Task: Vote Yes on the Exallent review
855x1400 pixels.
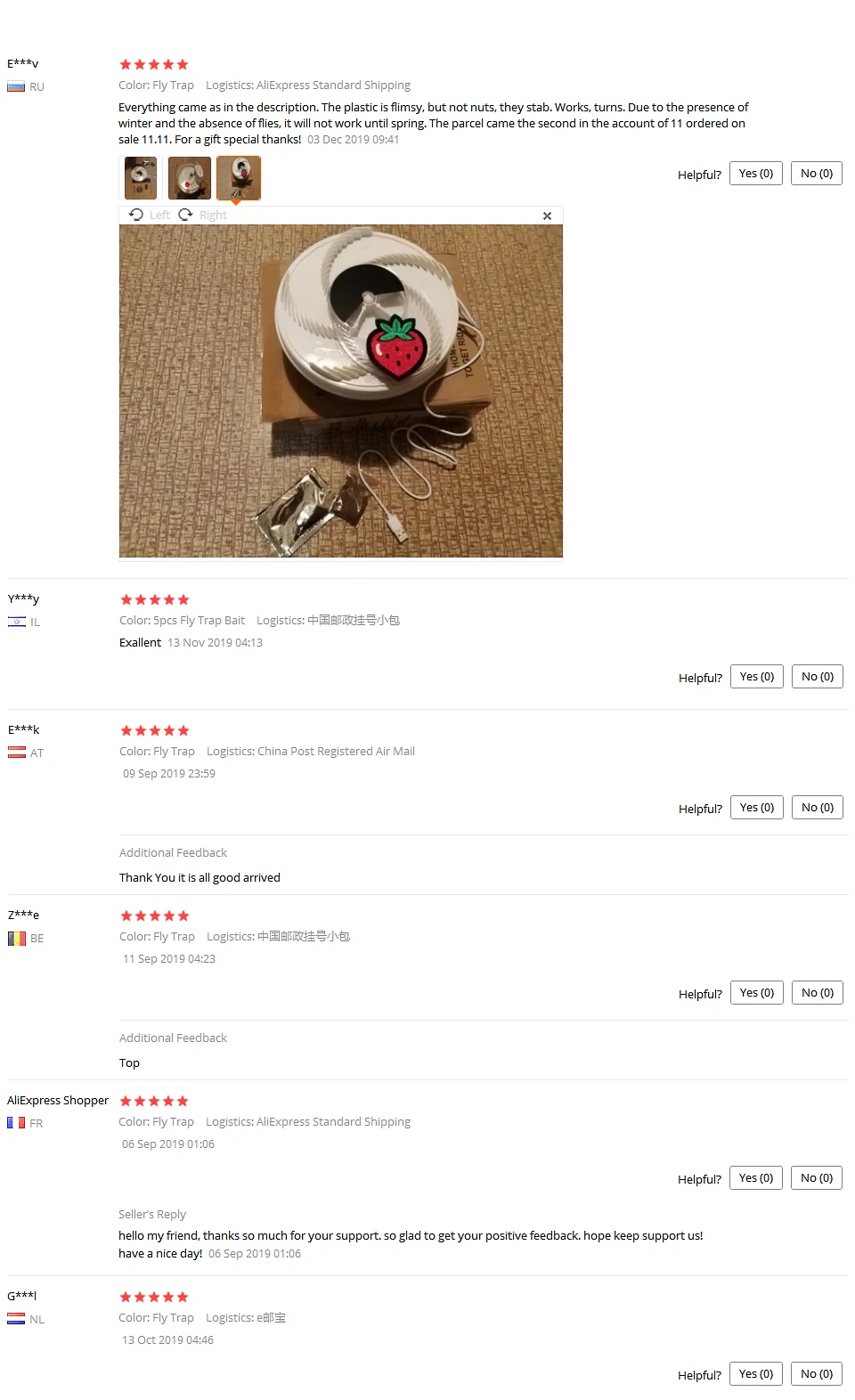Action: [x=757, y=677]
